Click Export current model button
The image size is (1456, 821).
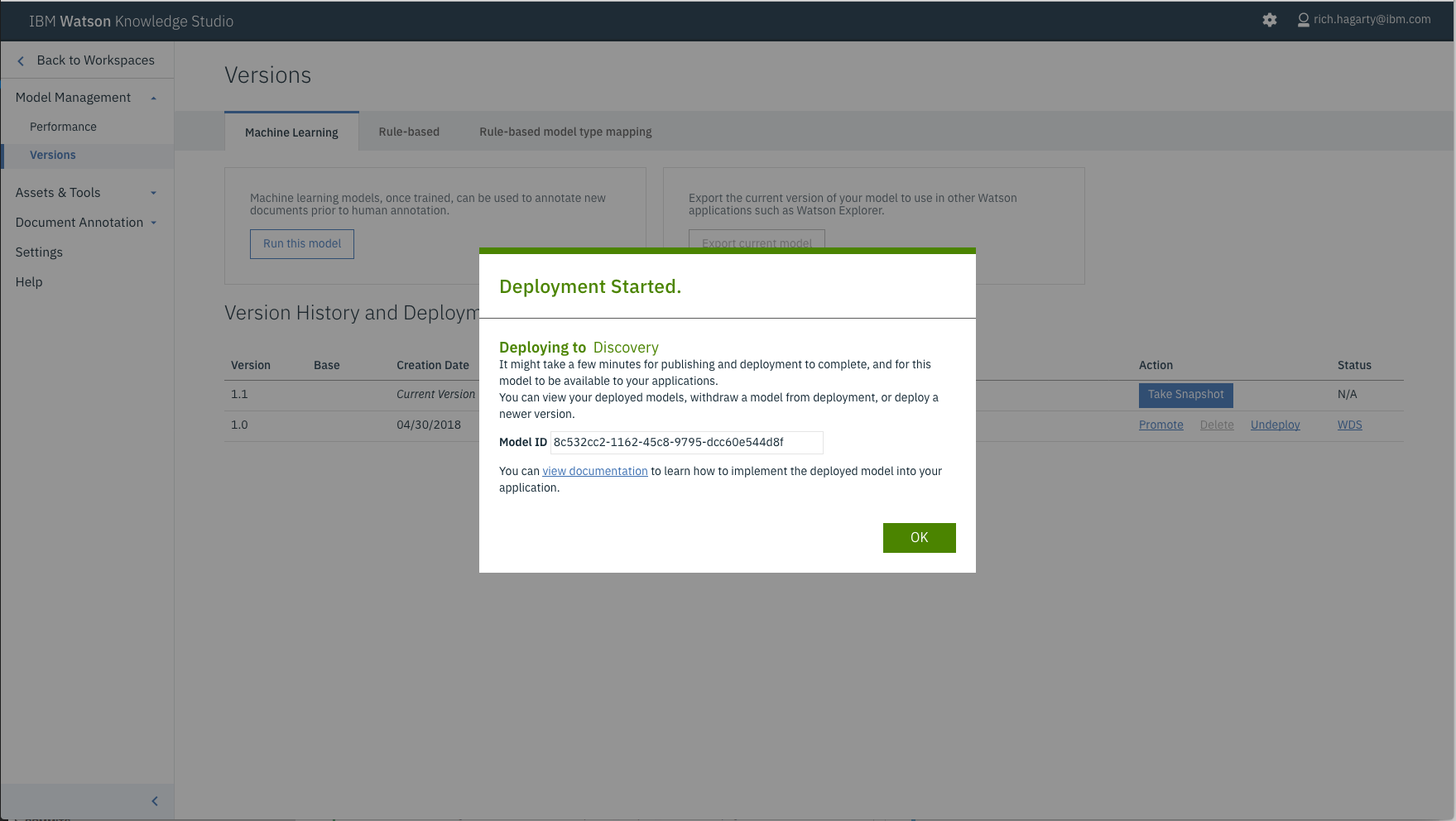coord(757,239)
